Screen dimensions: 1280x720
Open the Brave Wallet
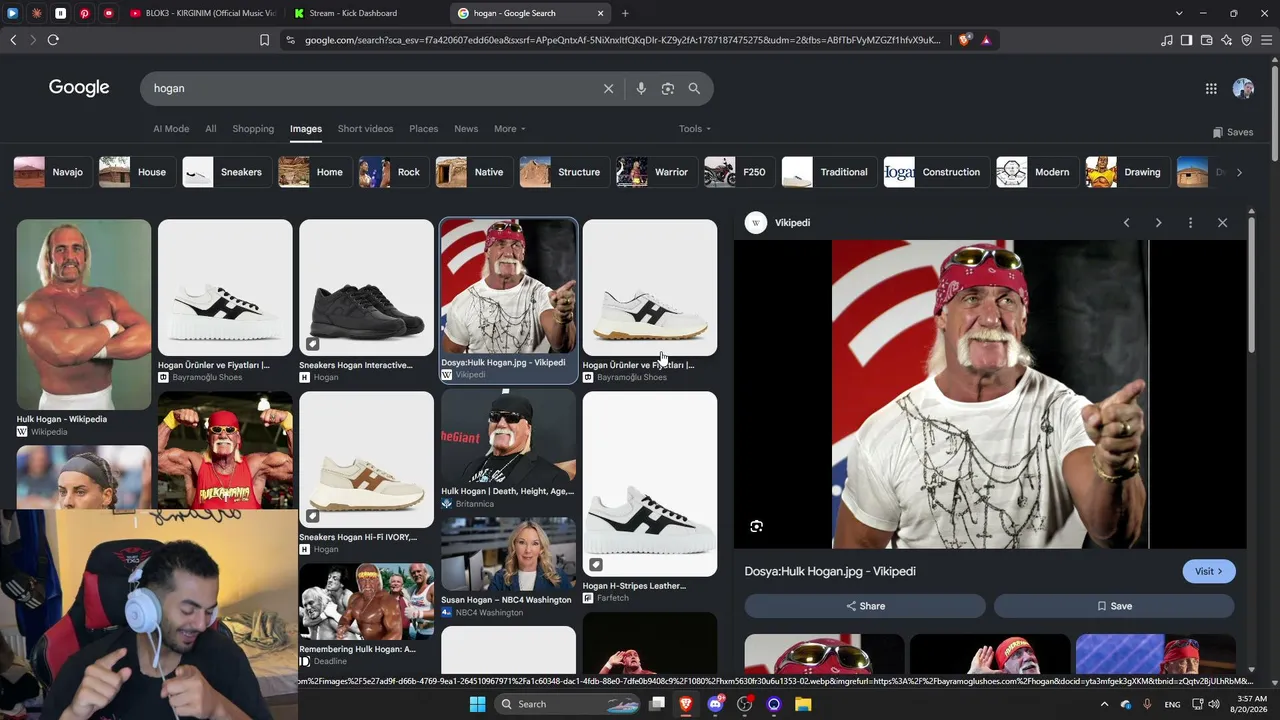(1206, 40)
